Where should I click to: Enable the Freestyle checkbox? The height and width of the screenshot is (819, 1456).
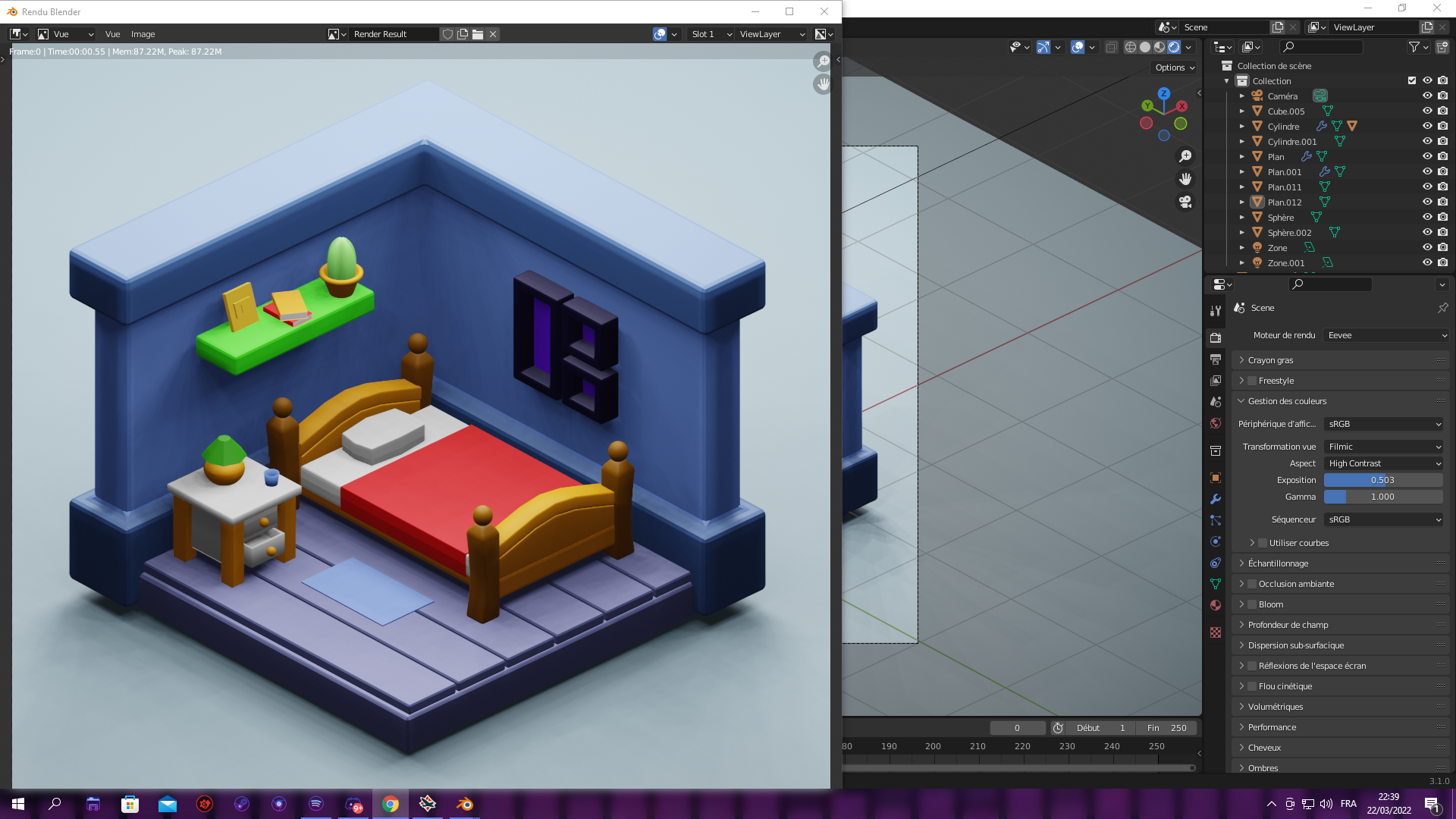tap(1252, 381)
